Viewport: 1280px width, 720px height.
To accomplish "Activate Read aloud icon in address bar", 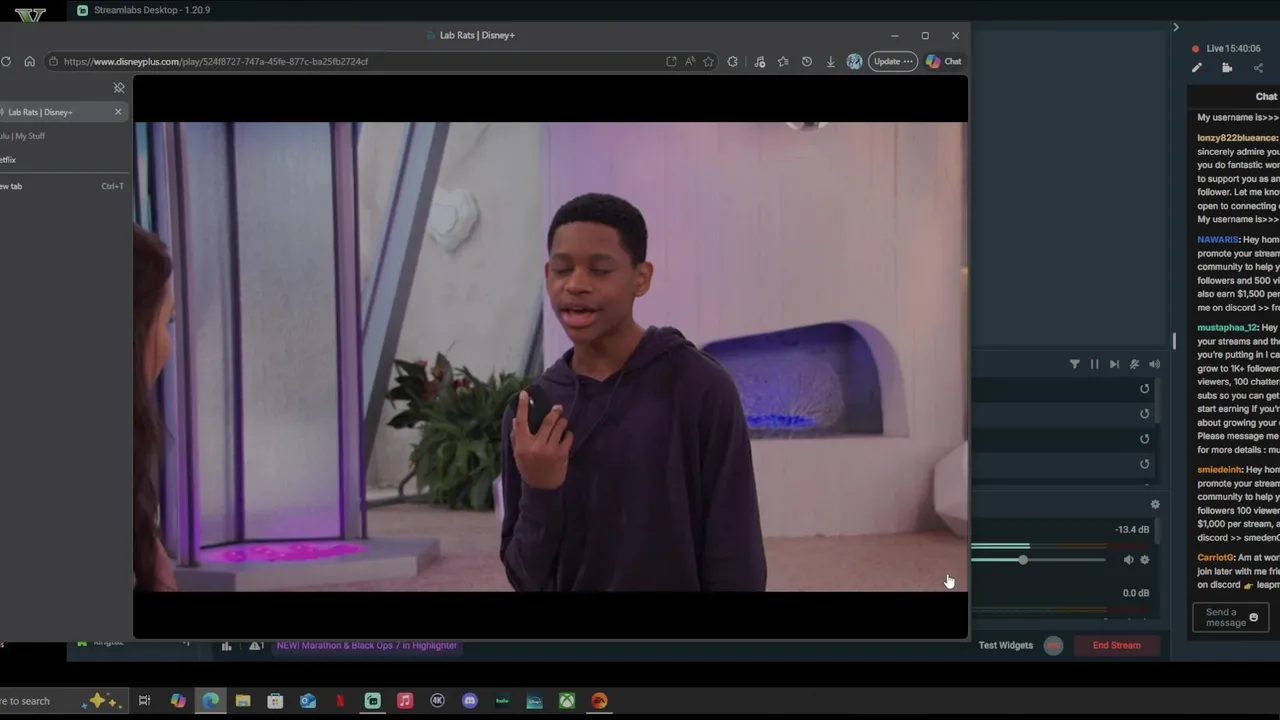I will click(x=690, y=61).
